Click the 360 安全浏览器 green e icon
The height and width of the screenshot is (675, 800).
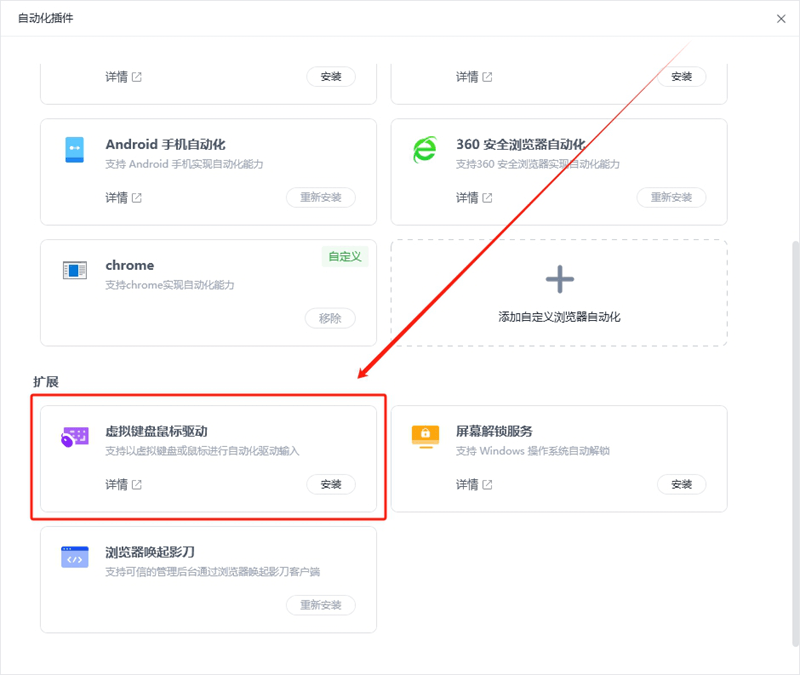coord(424,149)
